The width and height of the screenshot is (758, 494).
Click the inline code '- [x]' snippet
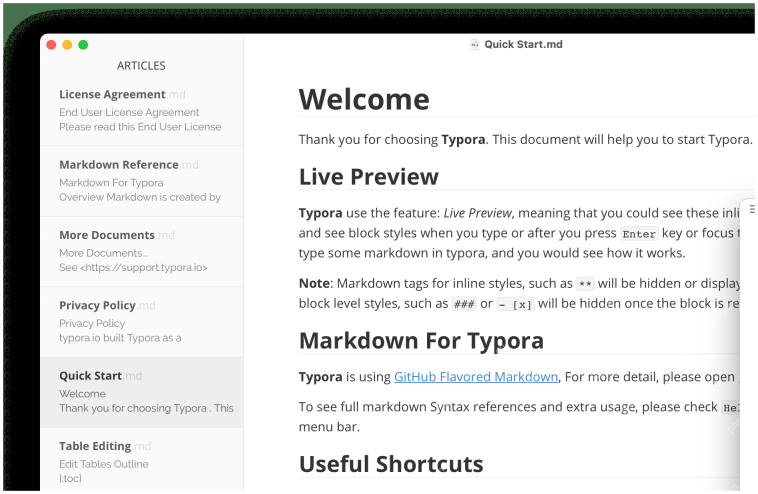tap(515, 305)
